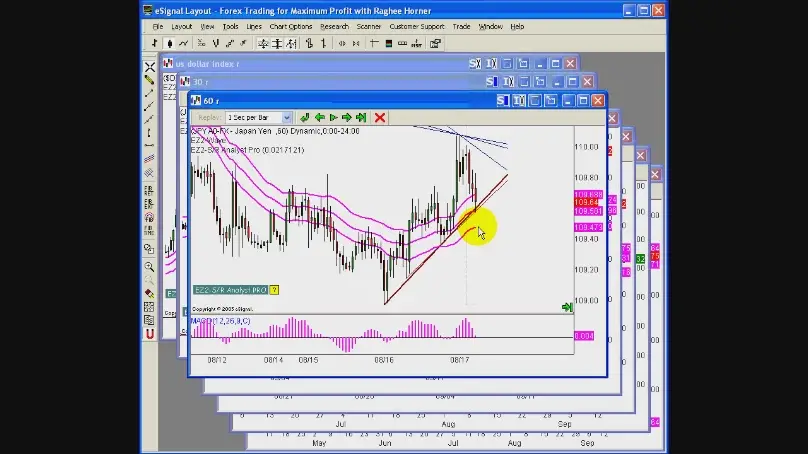The width and height of the screenshot is (808, 454).
Task: Click the color bands toolbar icon
Action: point(389,44)
